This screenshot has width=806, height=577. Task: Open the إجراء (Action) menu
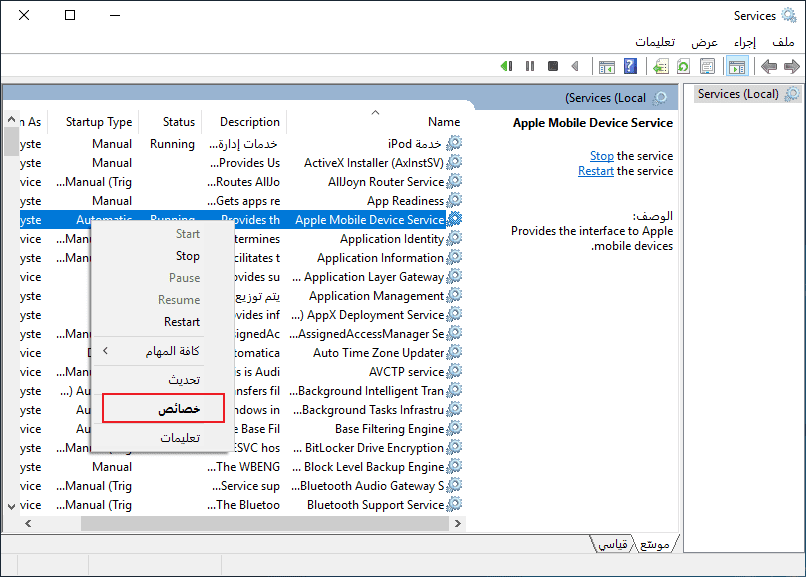(745, 42)
